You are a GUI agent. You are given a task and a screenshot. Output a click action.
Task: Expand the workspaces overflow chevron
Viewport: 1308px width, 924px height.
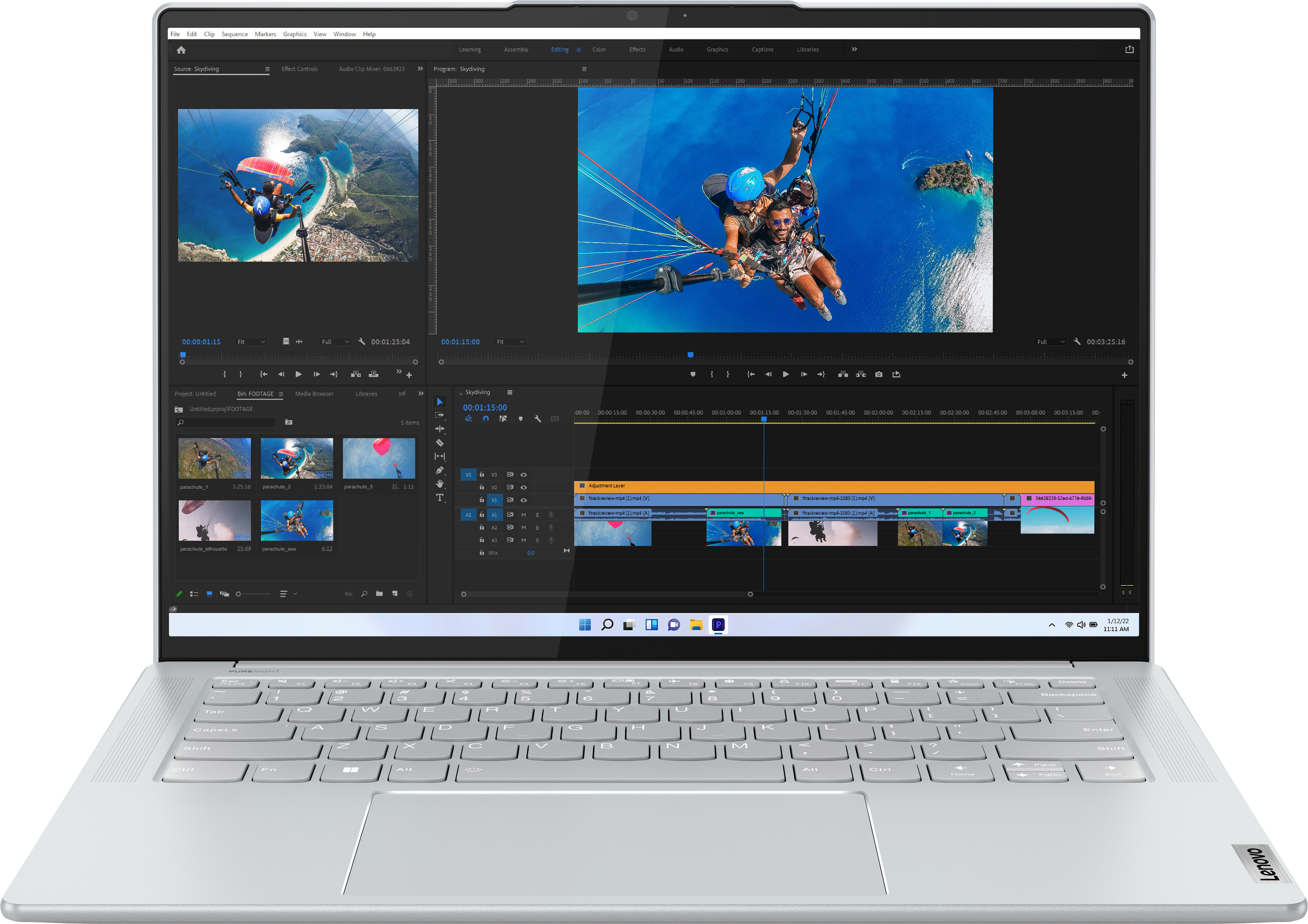point(854,50)
